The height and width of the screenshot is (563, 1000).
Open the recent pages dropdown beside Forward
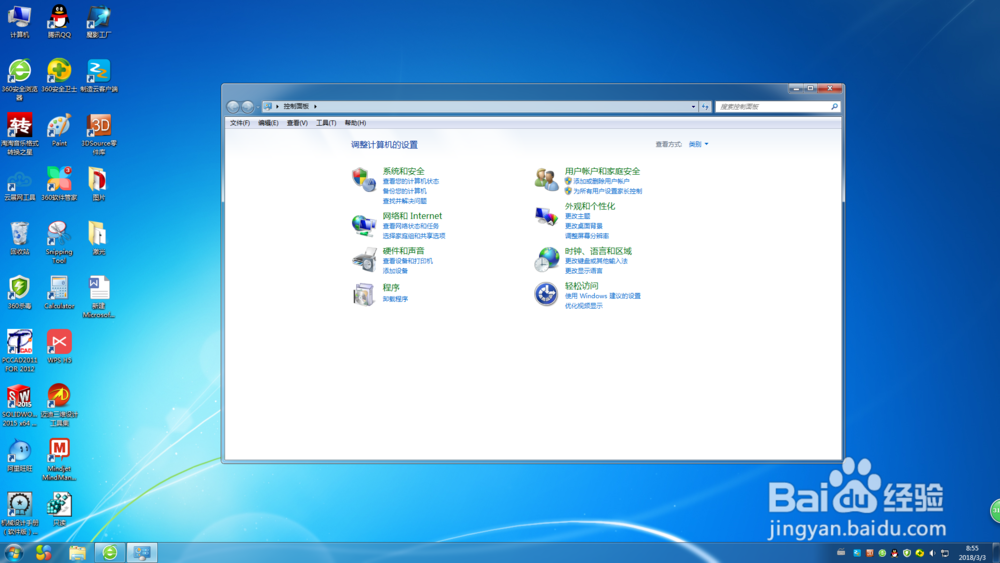(258, 106)
